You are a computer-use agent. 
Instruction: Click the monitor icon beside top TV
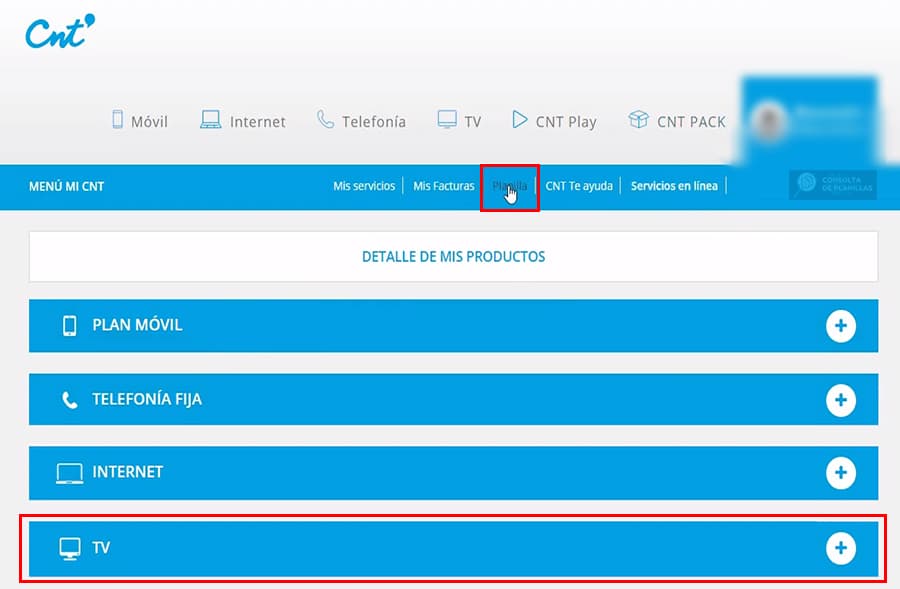tap(447, 120)
